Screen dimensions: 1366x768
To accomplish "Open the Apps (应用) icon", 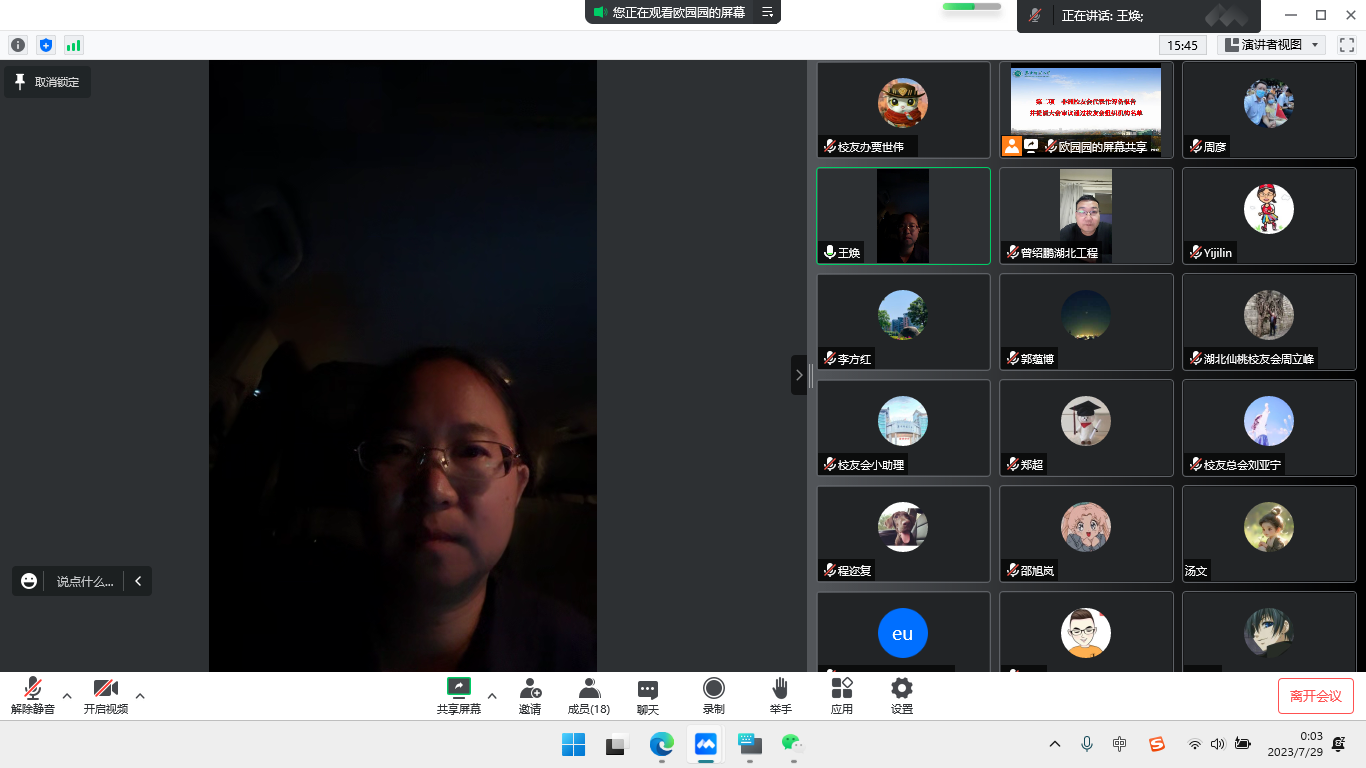I will pos(842,695).
